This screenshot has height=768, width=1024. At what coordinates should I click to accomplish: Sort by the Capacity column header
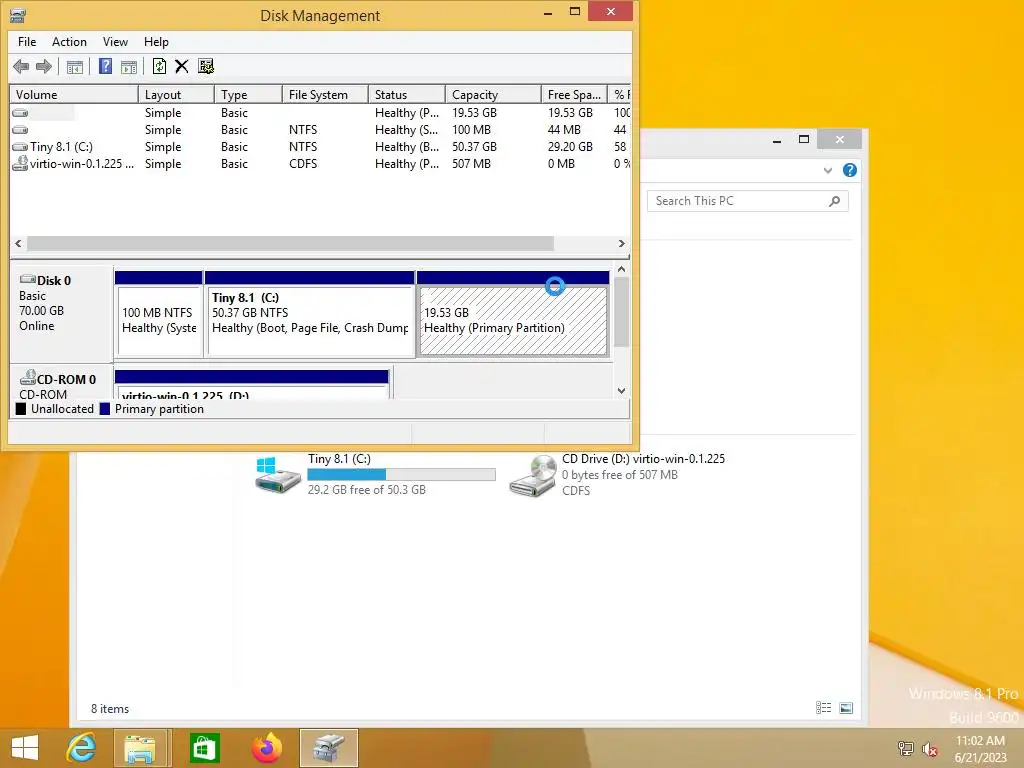[x=493, y=95]
